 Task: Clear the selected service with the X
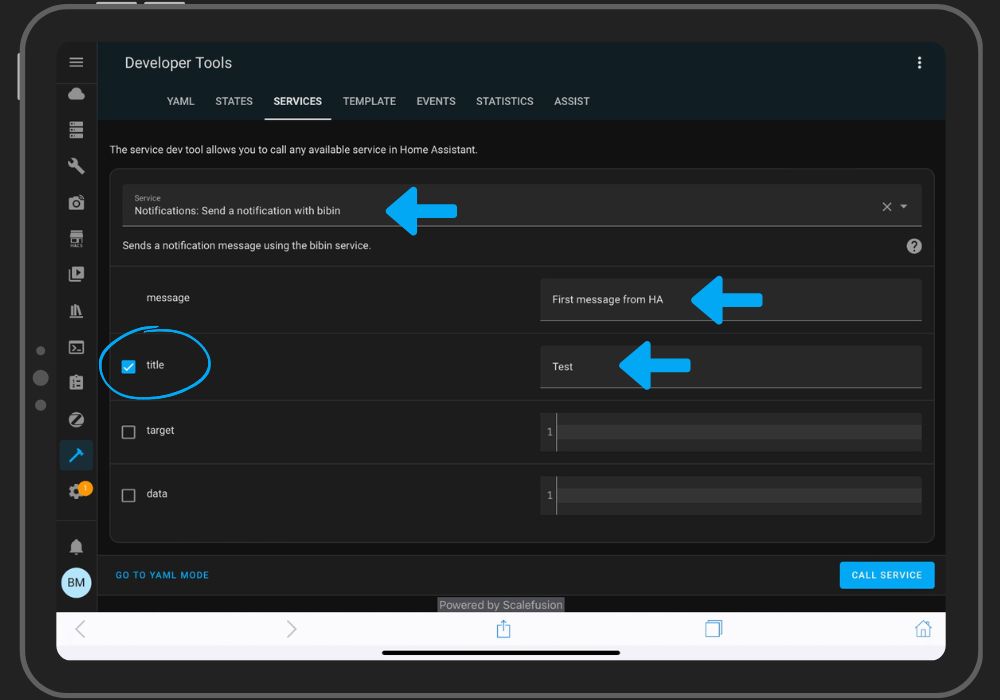click(885, 206)
